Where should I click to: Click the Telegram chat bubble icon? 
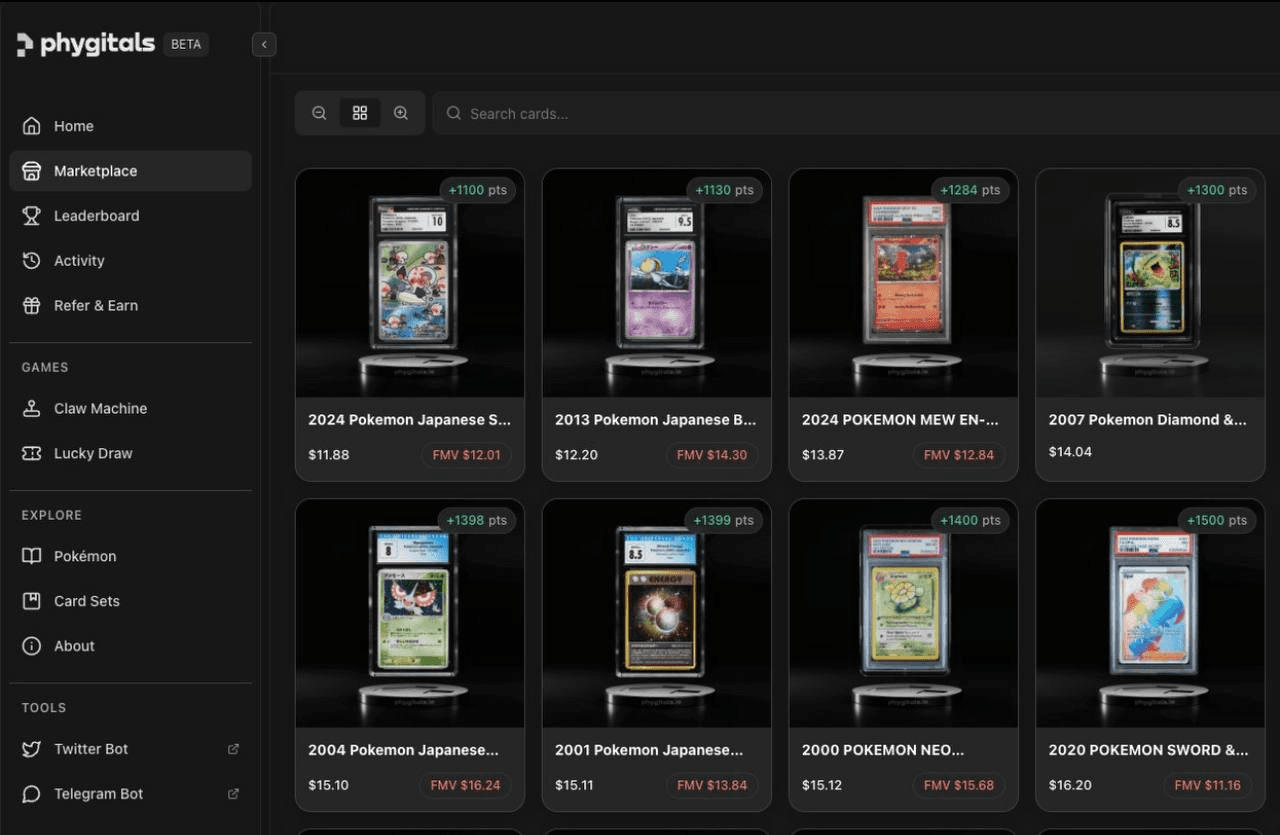click(32, 794)
